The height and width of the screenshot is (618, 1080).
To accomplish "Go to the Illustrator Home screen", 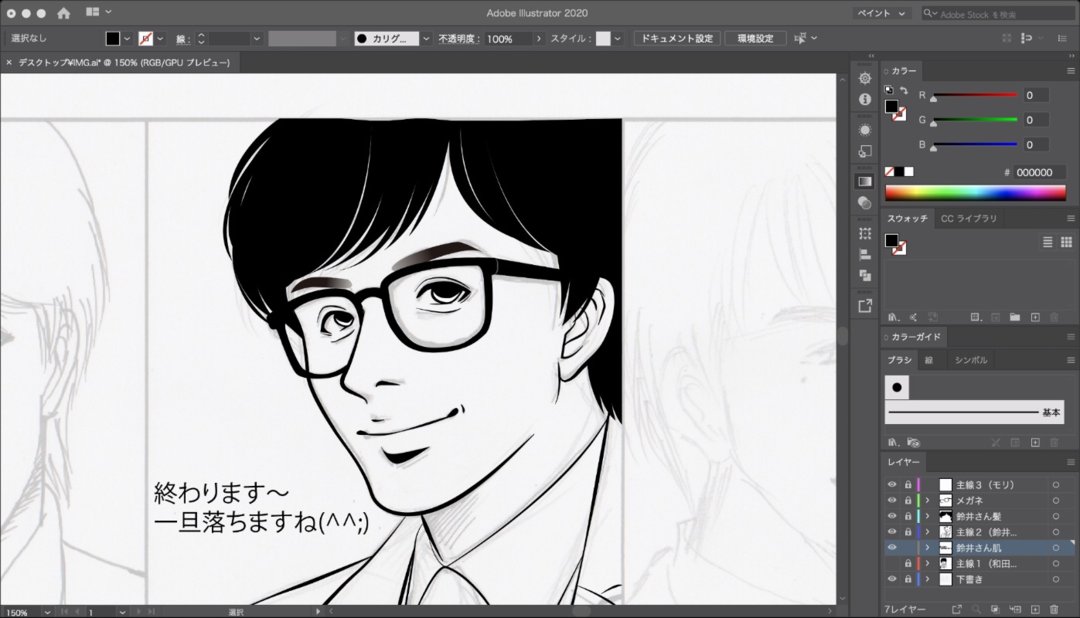I will coord(63,12).
